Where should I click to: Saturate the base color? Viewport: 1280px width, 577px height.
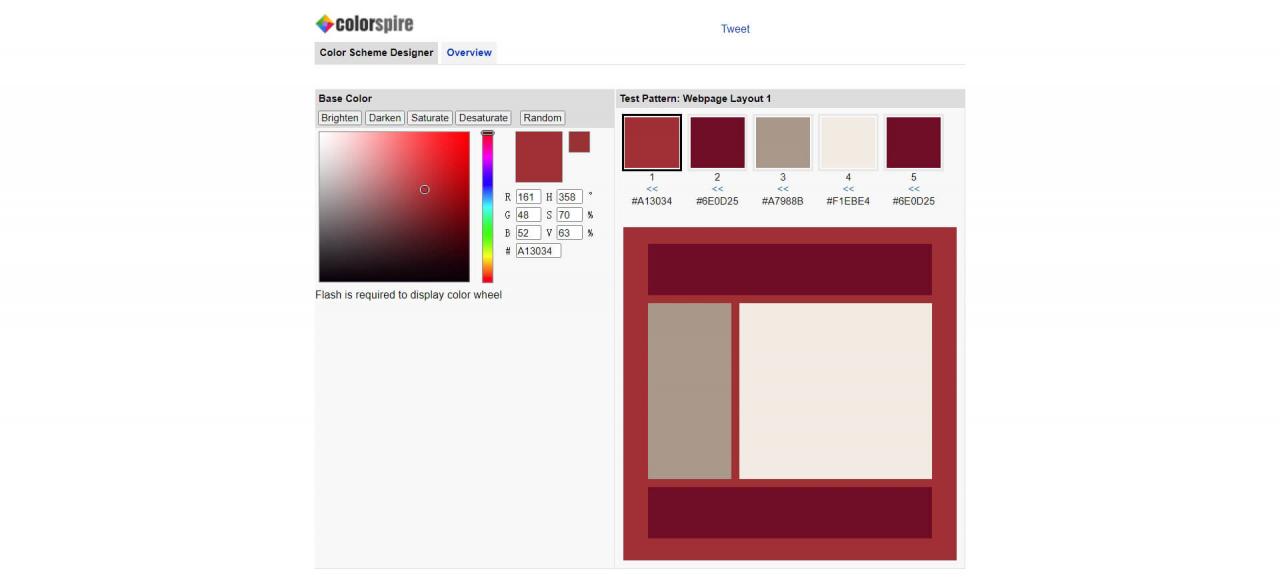click(429, 117)
